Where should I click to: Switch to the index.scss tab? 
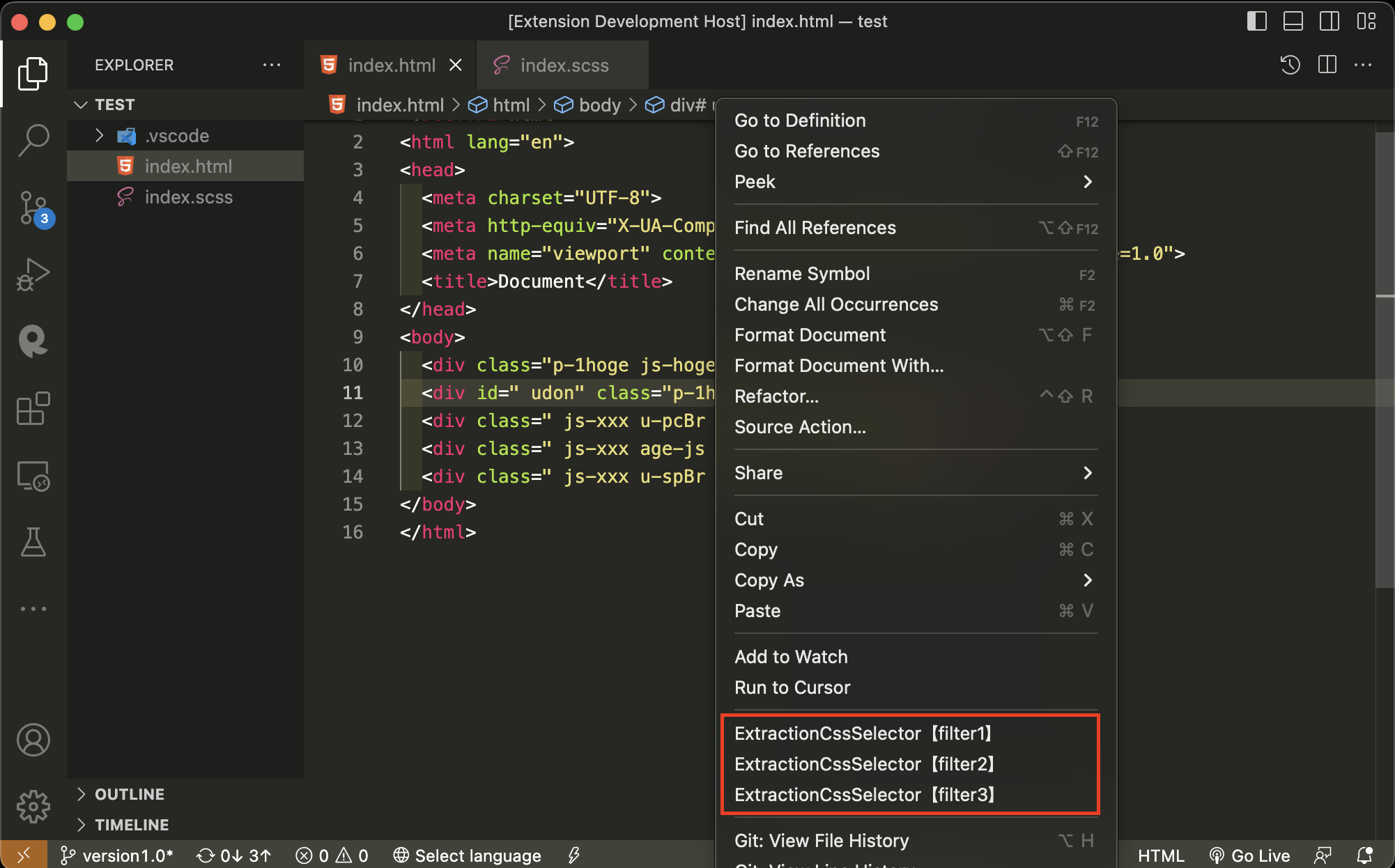click(x=563, y=65)
